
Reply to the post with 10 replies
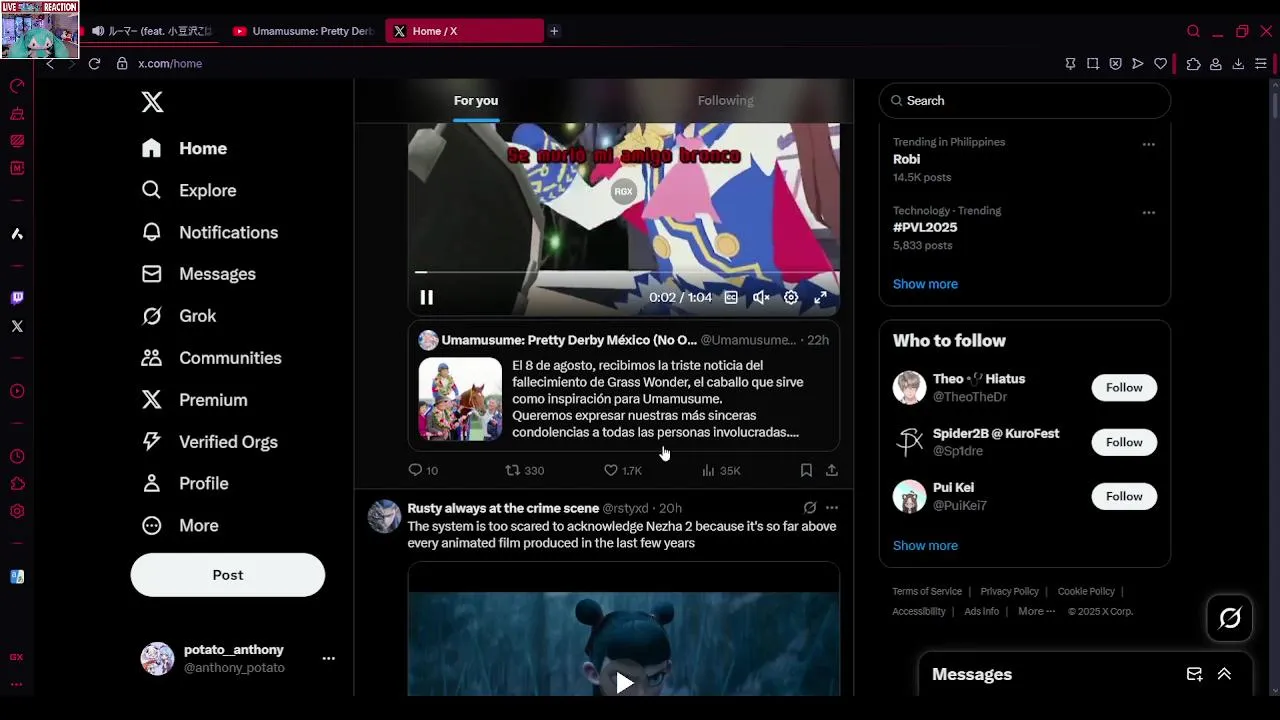[x=423, y=470]
